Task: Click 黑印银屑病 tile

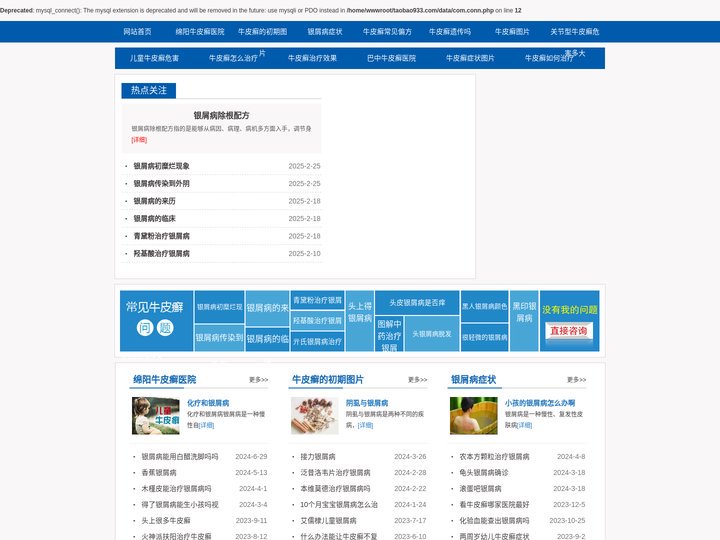Action: (x=524, y=321)
